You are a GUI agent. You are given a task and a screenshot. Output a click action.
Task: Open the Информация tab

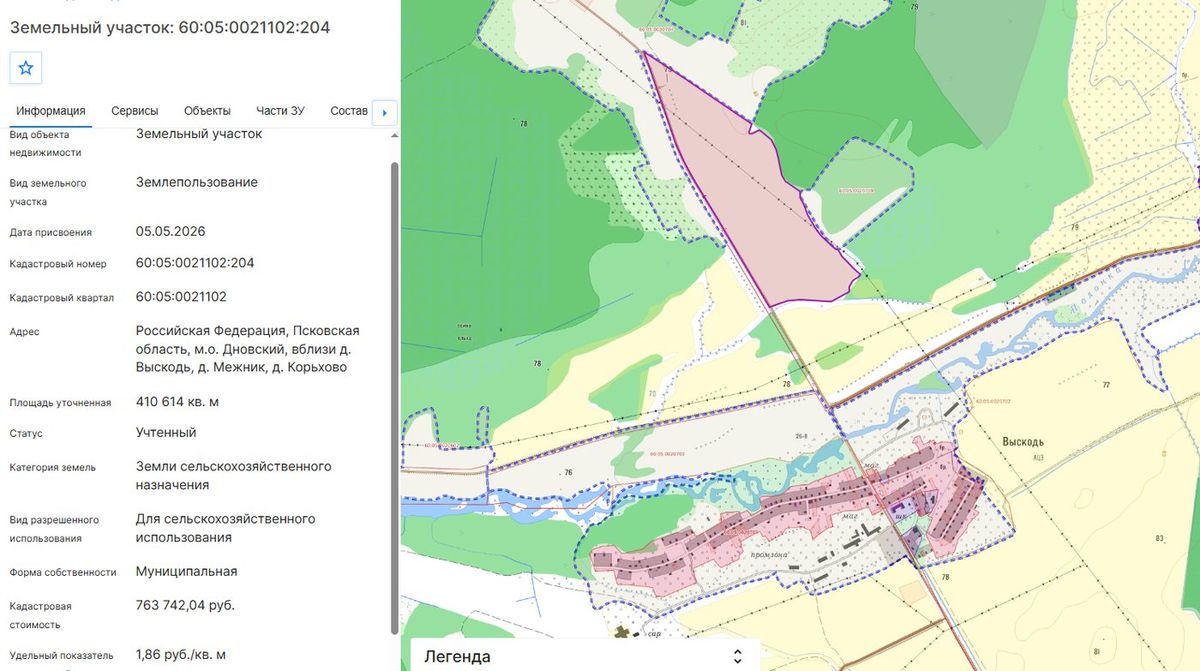(51, 111)
